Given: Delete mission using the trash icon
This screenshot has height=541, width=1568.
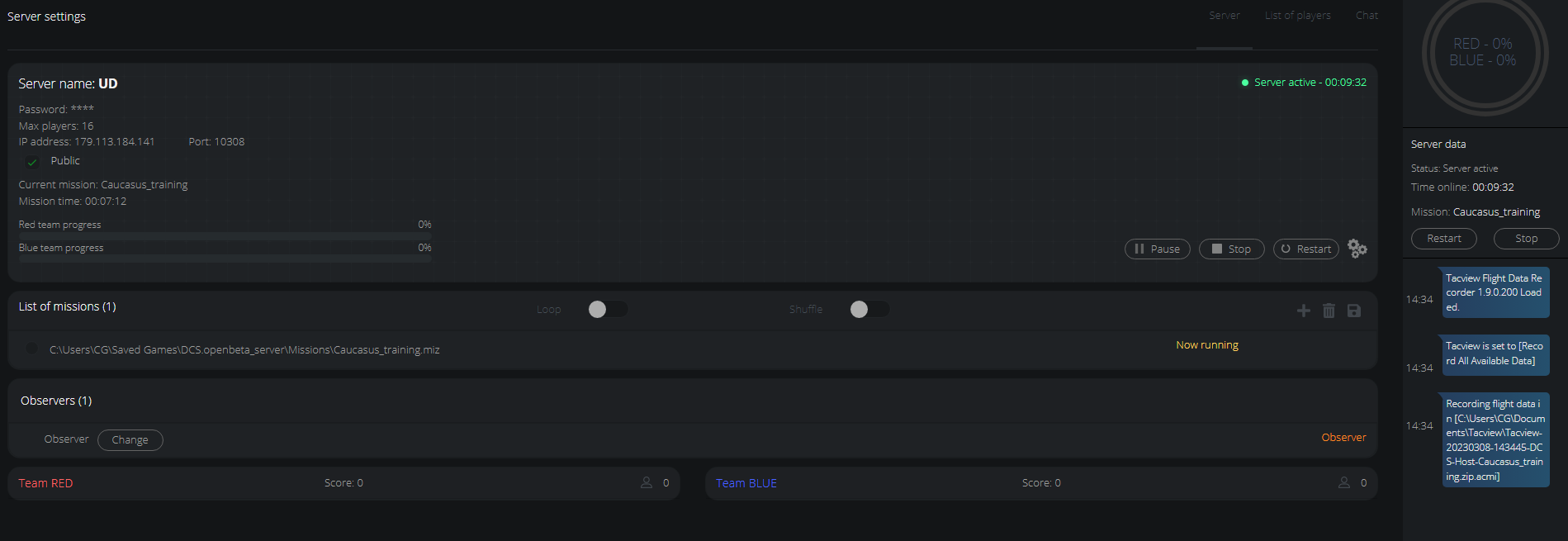Looking at the screenshot, I should point(1329,311).
